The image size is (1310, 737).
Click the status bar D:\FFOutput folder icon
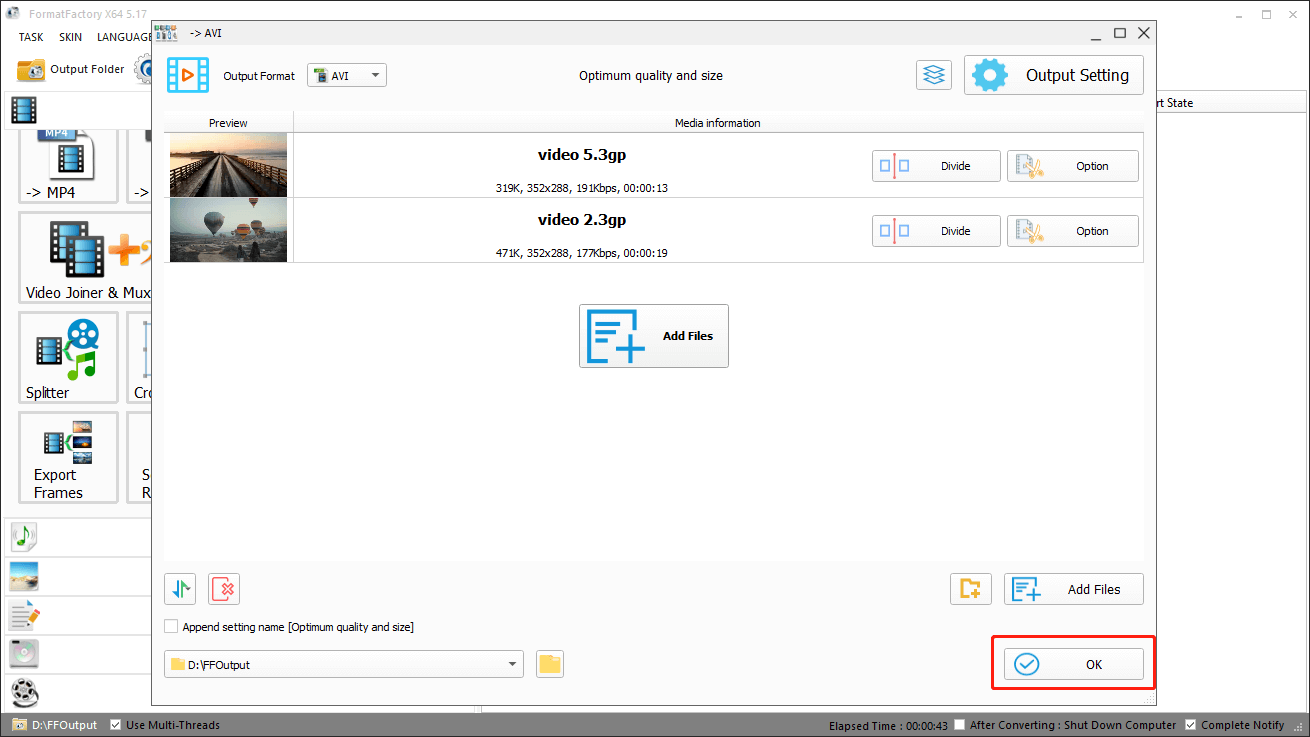19,725
